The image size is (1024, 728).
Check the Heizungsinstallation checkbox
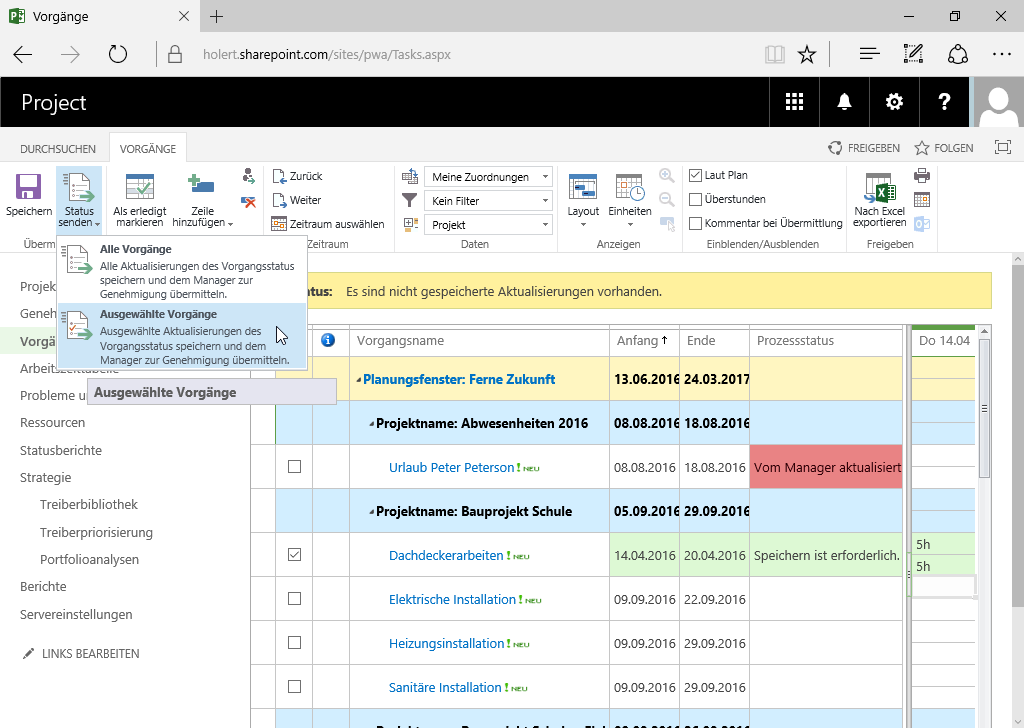coord(295,643)
